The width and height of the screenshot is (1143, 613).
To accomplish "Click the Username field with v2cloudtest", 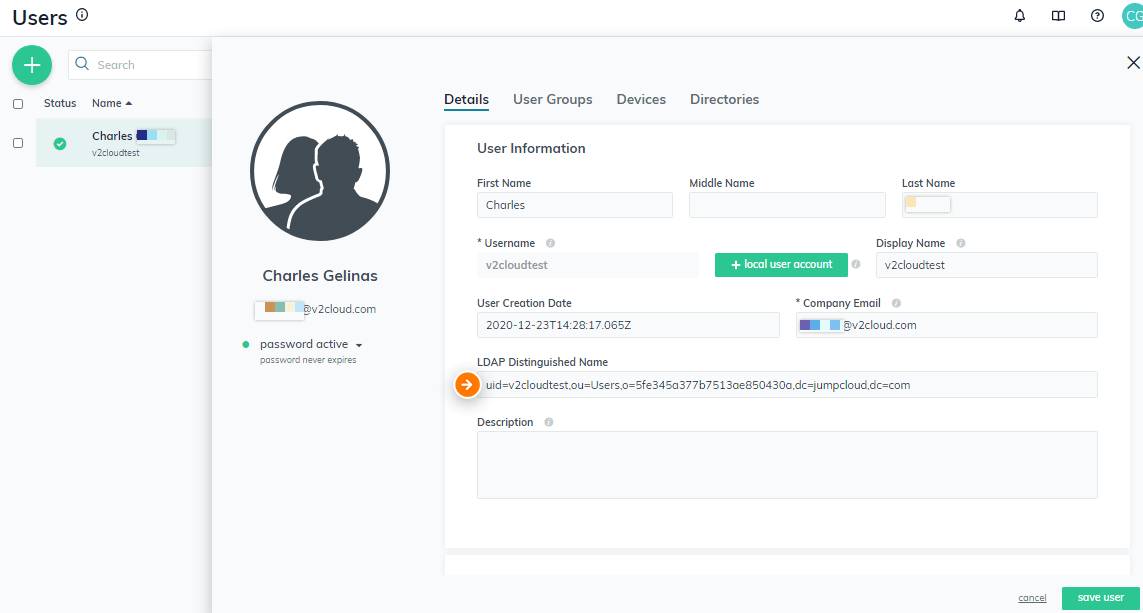I will (588, 265).
